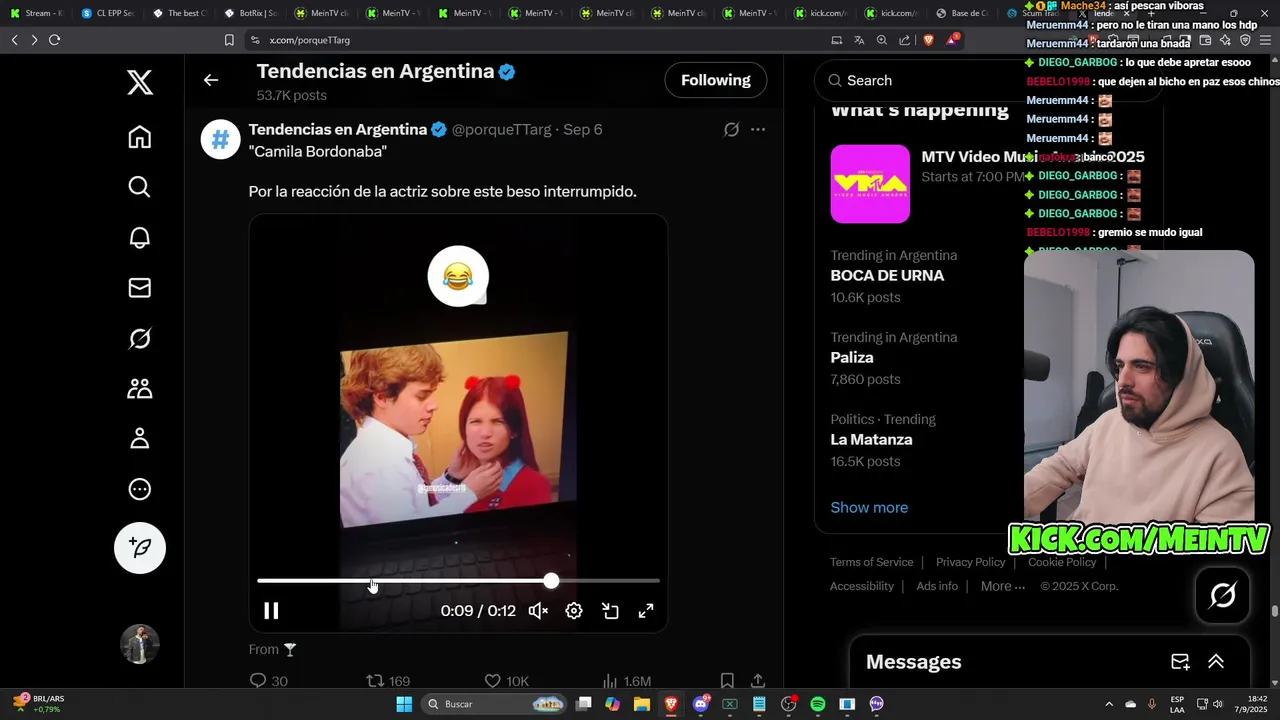Go back in browser history
The image size is (1280, 720).
tap(14, 40)
